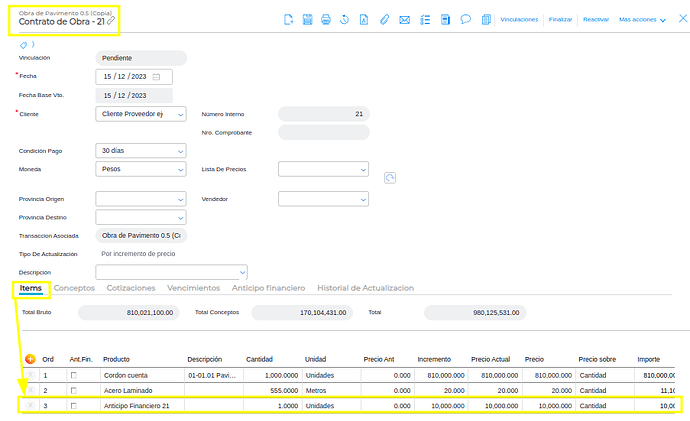Open the Historial de Actualizacion tab
Viewport: 690px width, 421px height.
(365, 288)
